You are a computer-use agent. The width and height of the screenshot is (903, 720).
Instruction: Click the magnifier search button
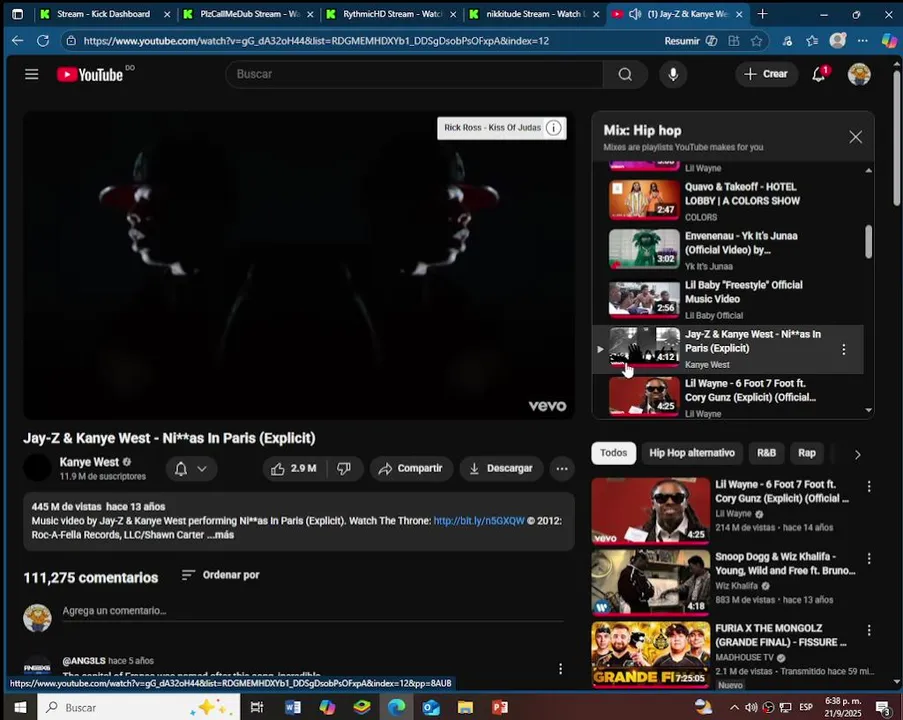[x=625, y=74]
